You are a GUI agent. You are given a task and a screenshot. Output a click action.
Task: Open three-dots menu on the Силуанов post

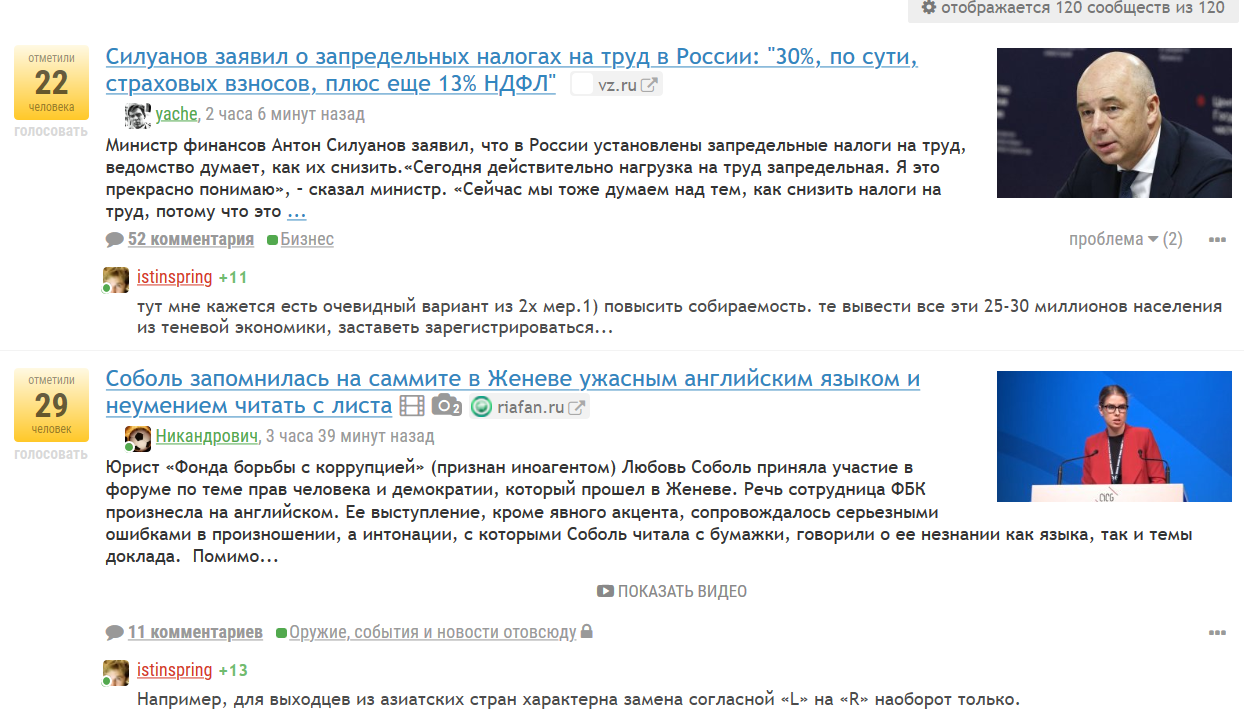pos(1217,240)
